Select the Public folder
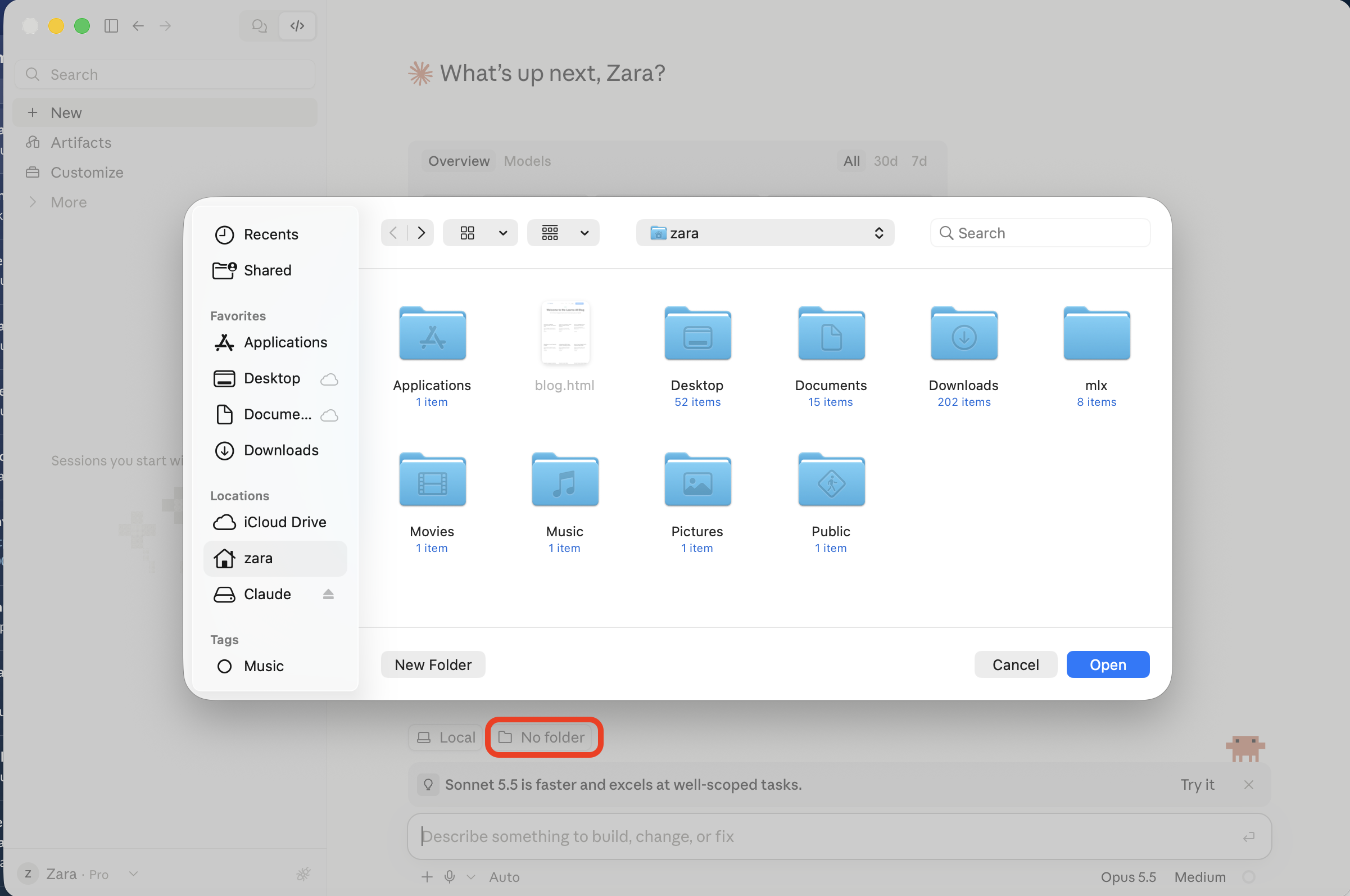The image size is (1350, 896). point(831,480)
